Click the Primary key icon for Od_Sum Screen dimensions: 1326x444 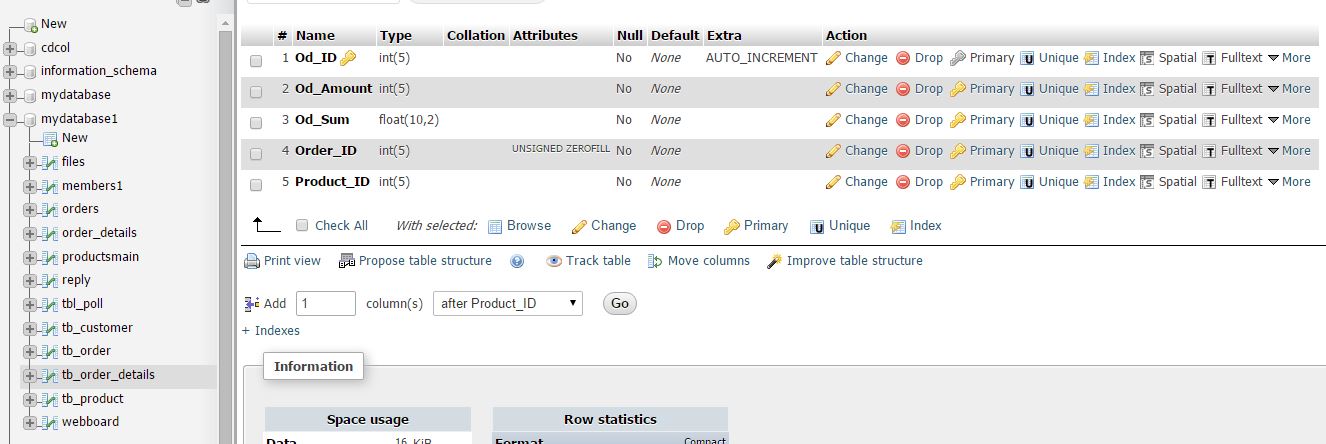coord(957,120)
